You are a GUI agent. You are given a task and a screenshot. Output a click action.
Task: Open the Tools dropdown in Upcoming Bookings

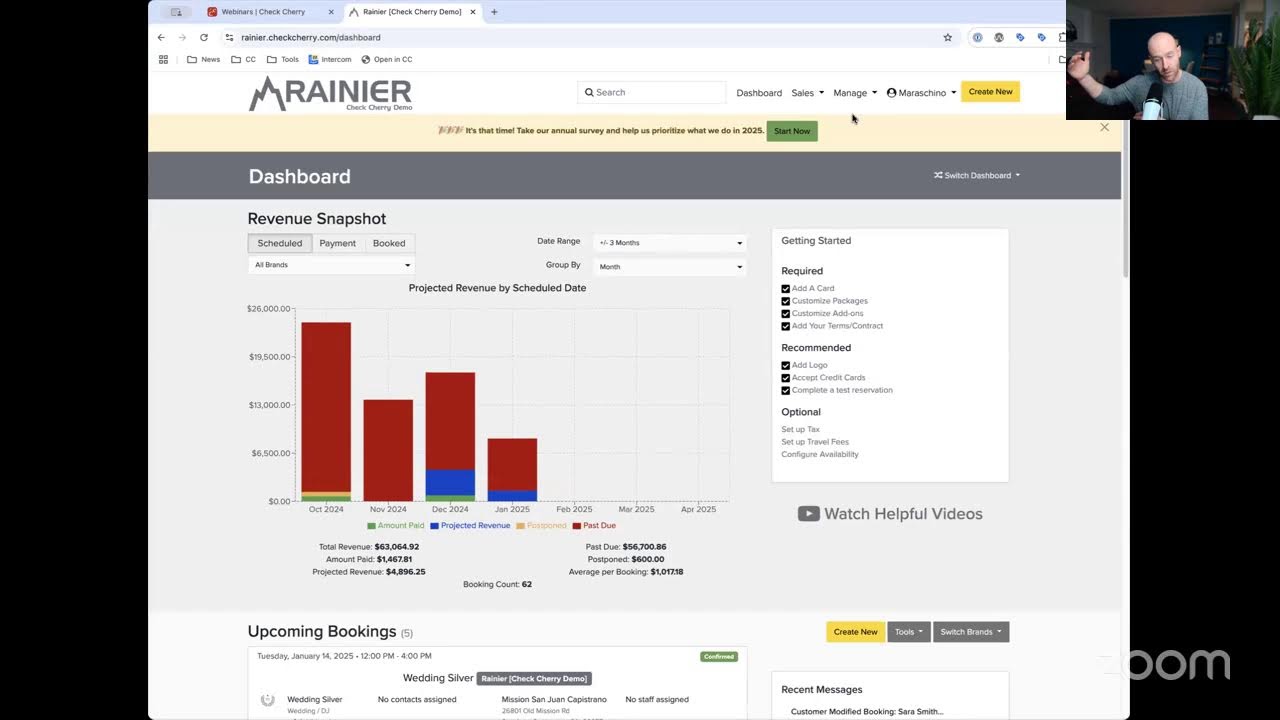pos(909,632)
